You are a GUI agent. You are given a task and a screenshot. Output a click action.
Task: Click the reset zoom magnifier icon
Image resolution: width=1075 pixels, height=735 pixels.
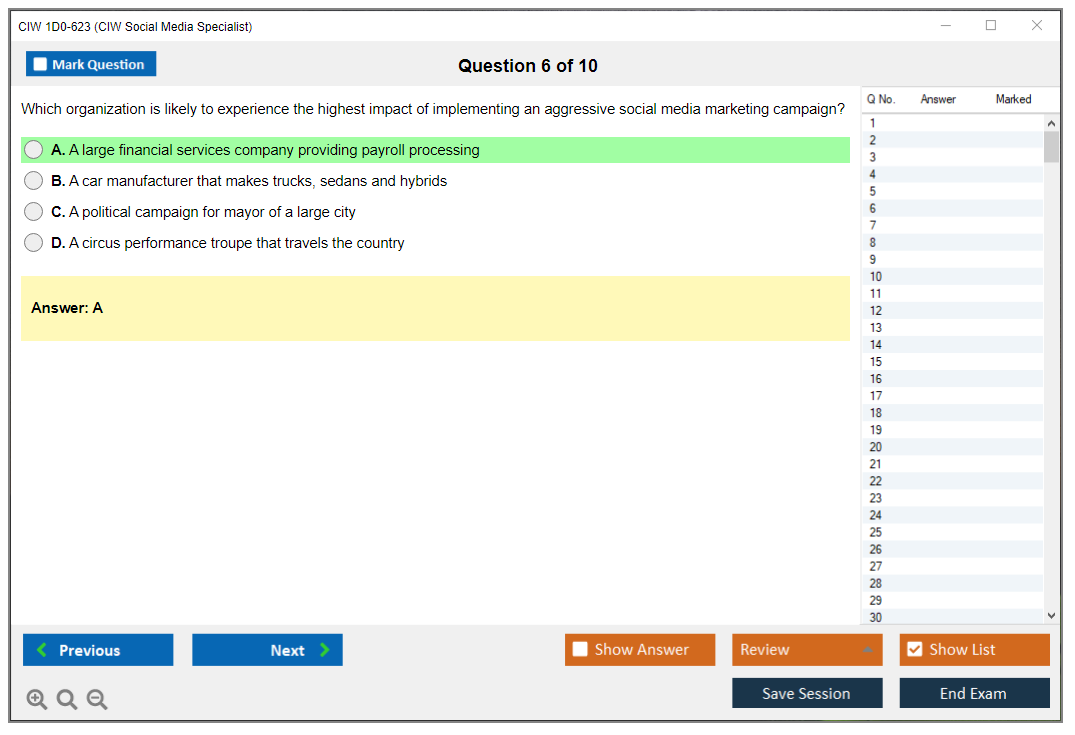pyautogui.click(x=67, y=699)
